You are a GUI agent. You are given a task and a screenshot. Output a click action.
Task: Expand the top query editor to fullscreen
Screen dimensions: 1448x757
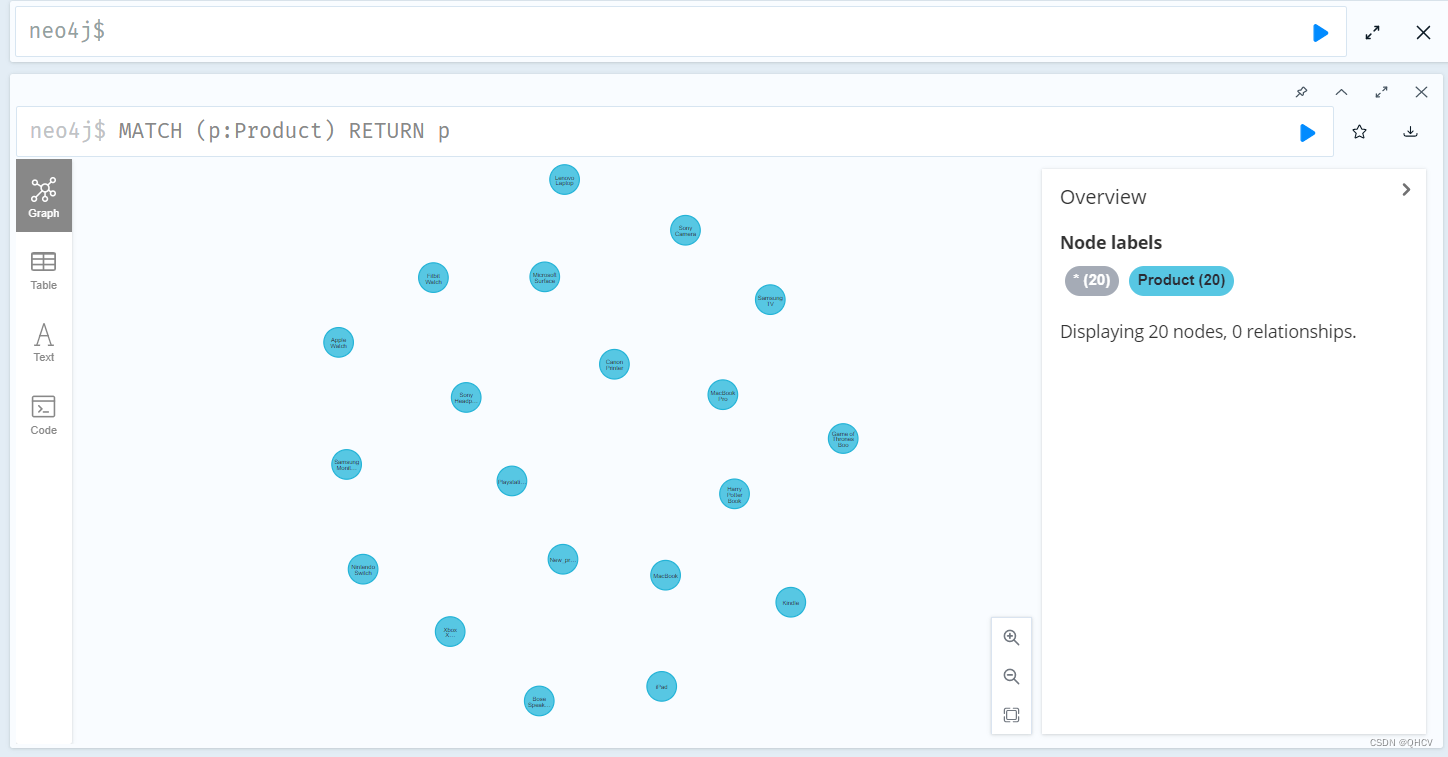click(1373, 33)
